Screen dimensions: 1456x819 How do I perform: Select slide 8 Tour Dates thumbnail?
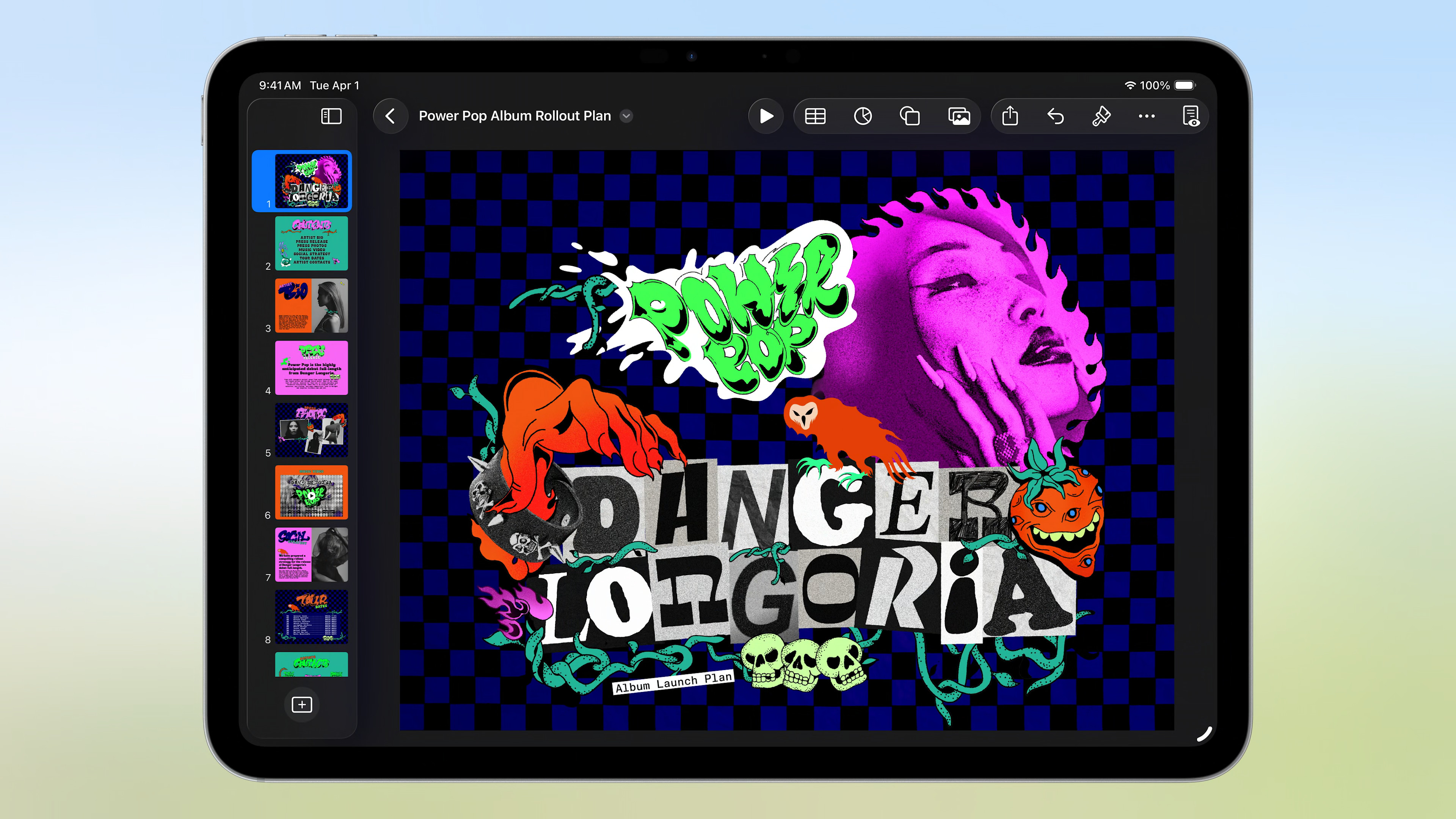[311, 617]
